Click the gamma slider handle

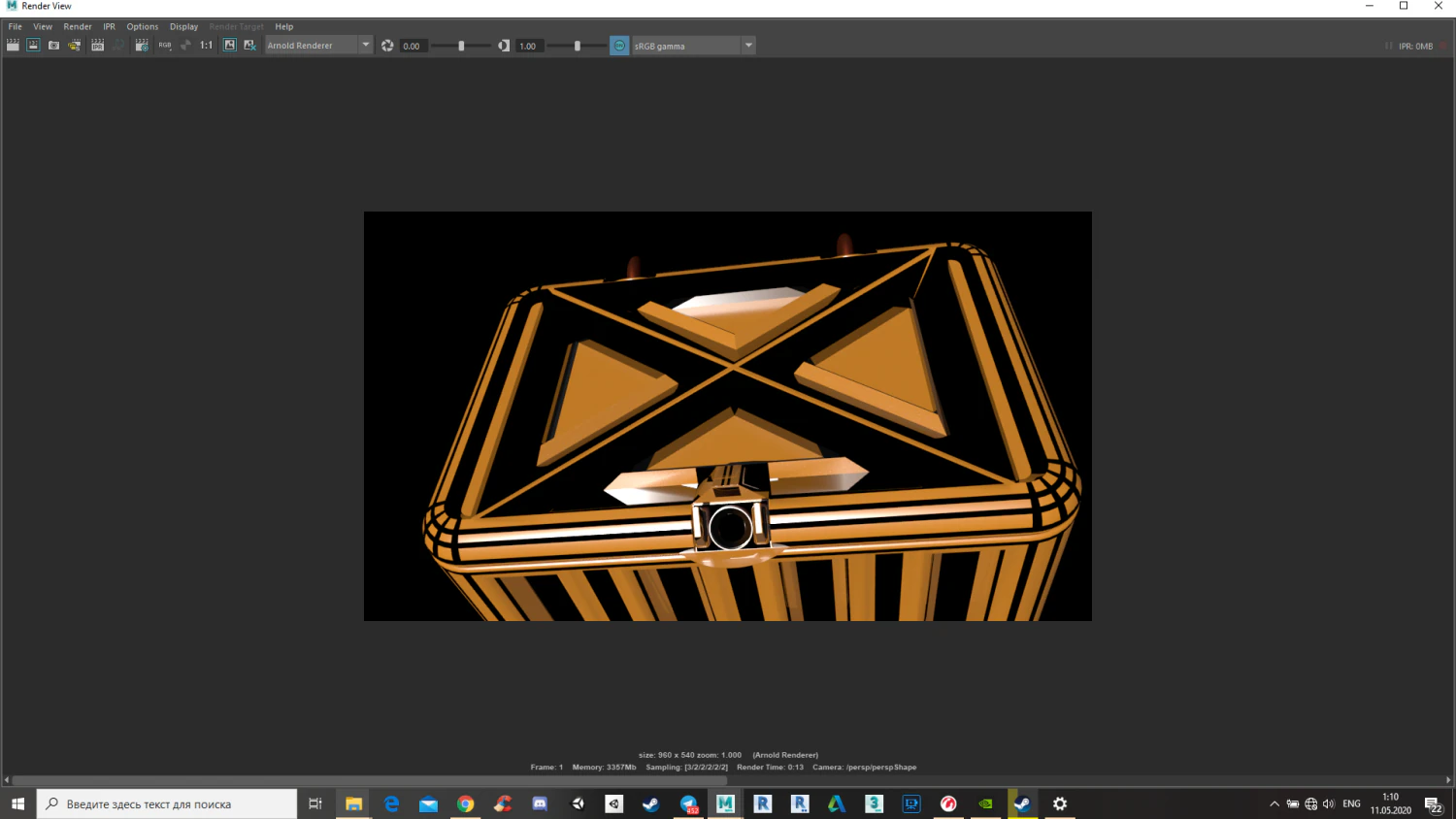coord(578,46)
